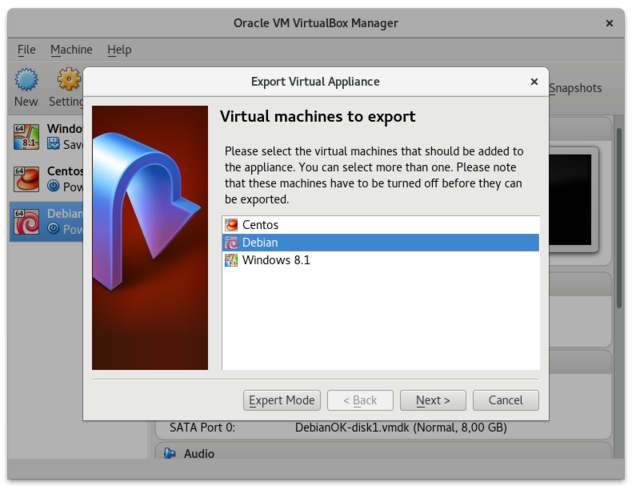The image size is (632, 486).
Task: Click the disabled Back button
Action: tap(360, 400)
